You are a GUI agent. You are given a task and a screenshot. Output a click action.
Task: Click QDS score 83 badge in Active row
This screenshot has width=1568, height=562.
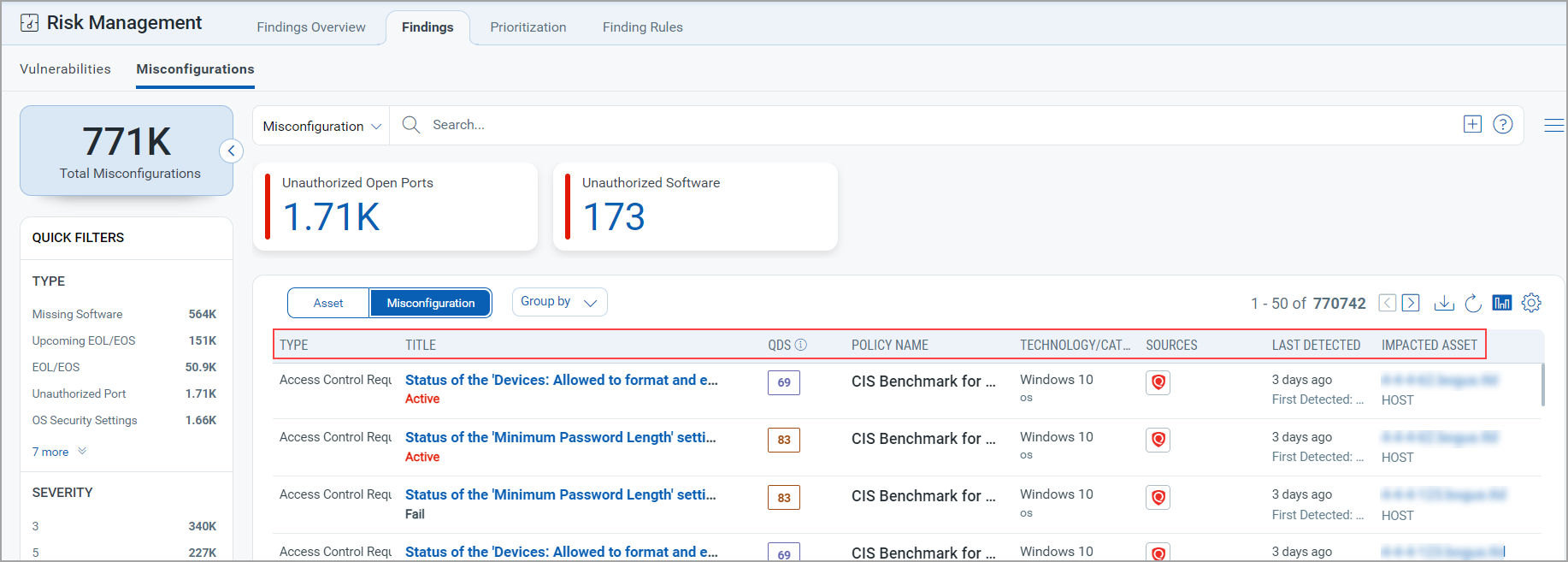pos(784,440)
